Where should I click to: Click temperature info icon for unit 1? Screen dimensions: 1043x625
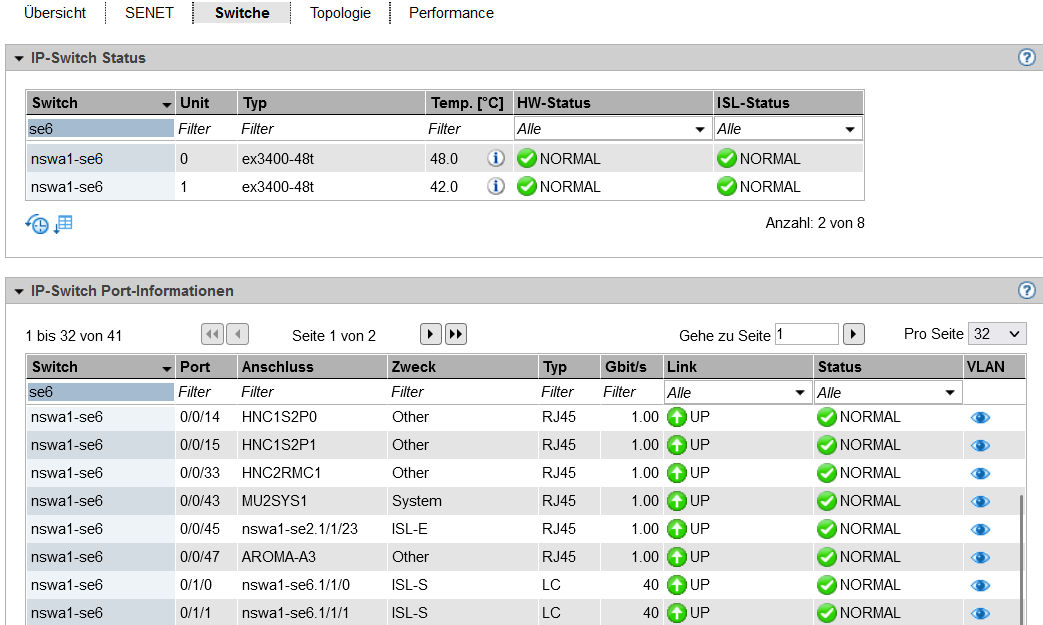[496, 187]
